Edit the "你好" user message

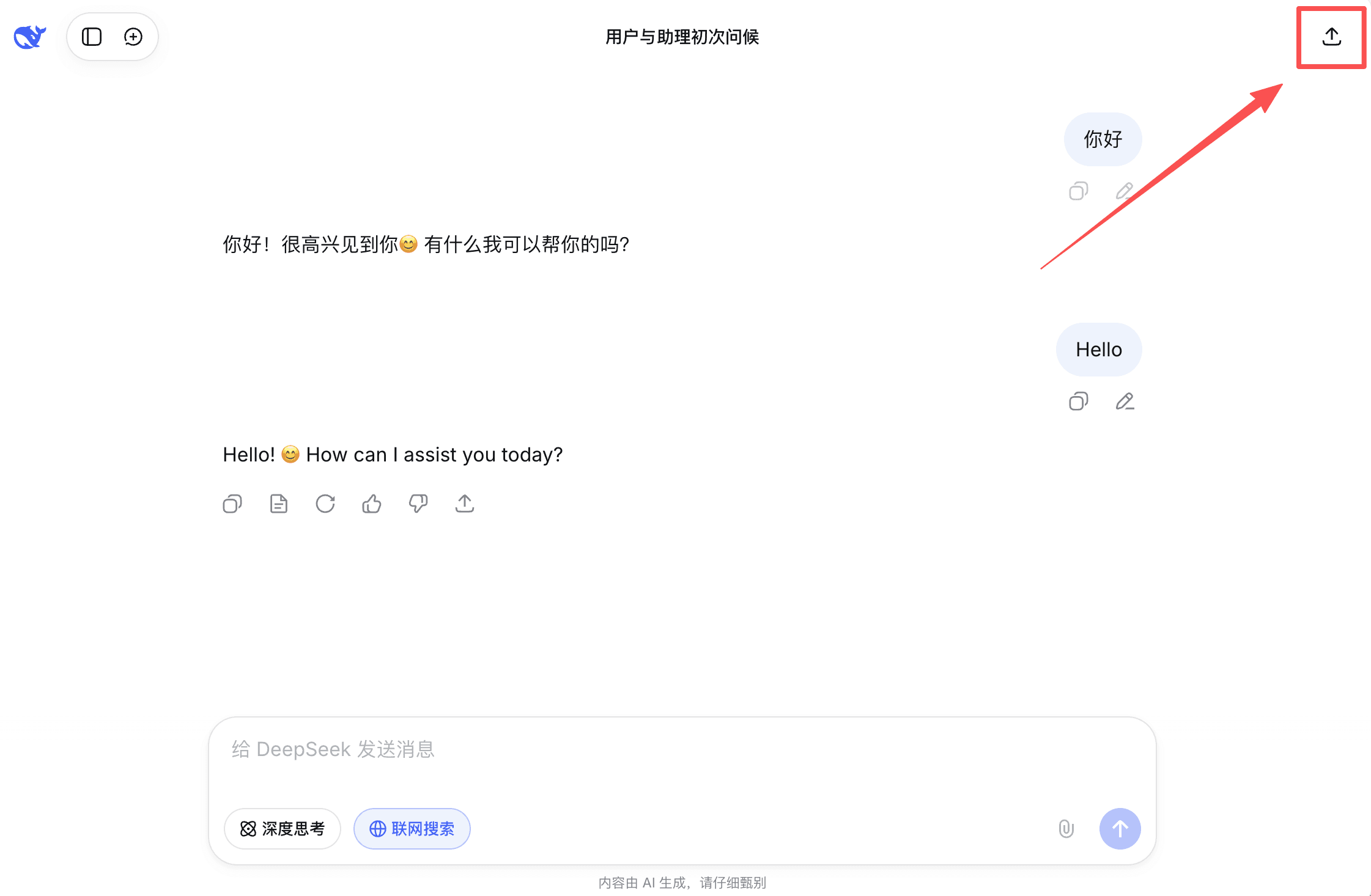[x=1125, y=191]
